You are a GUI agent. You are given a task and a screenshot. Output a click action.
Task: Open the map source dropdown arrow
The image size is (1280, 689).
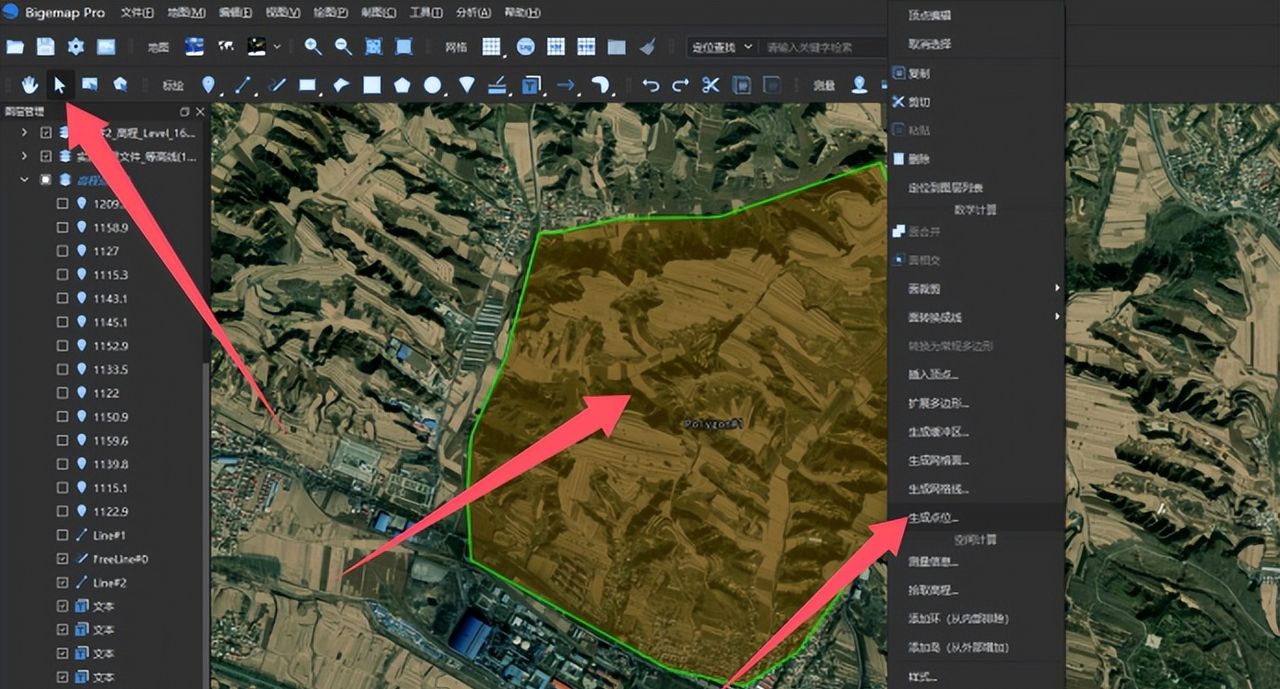[277, 46]
